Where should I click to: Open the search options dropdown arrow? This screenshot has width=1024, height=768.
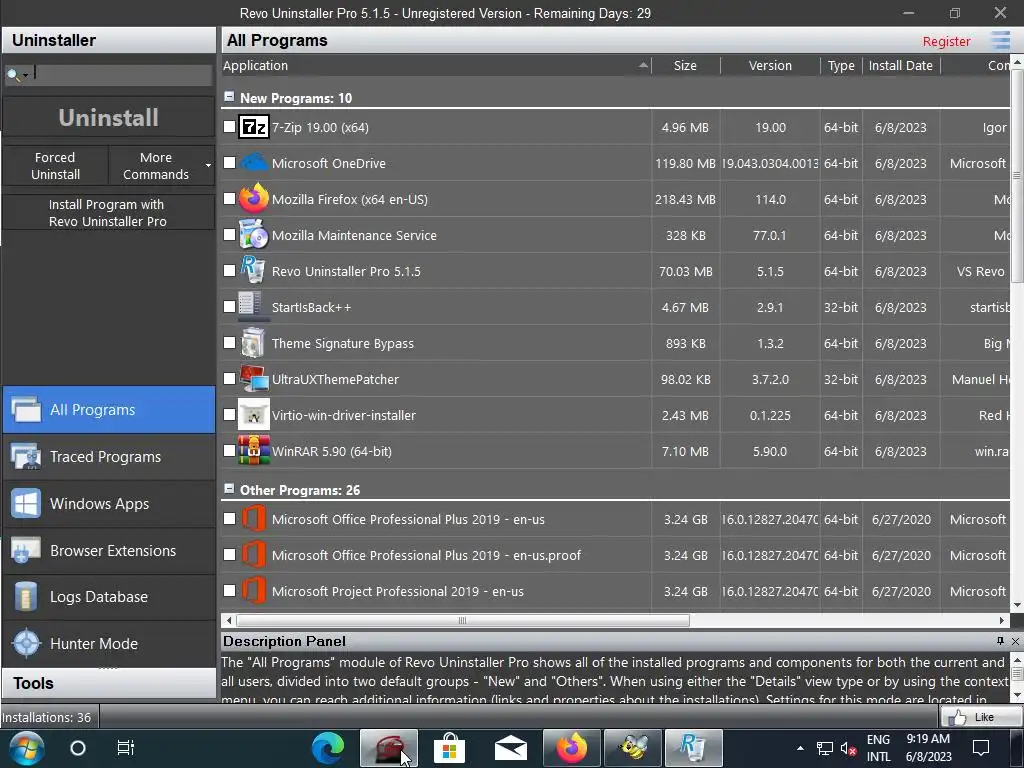(x=25, y=76)
